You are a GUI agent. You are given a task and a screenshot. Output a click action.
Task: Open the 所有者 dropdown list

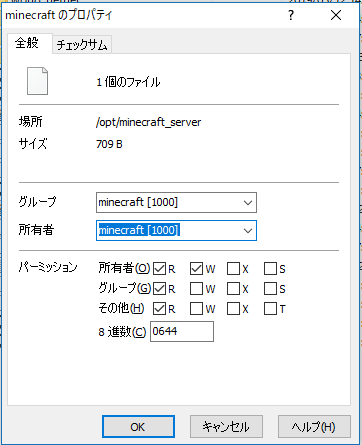248,231
